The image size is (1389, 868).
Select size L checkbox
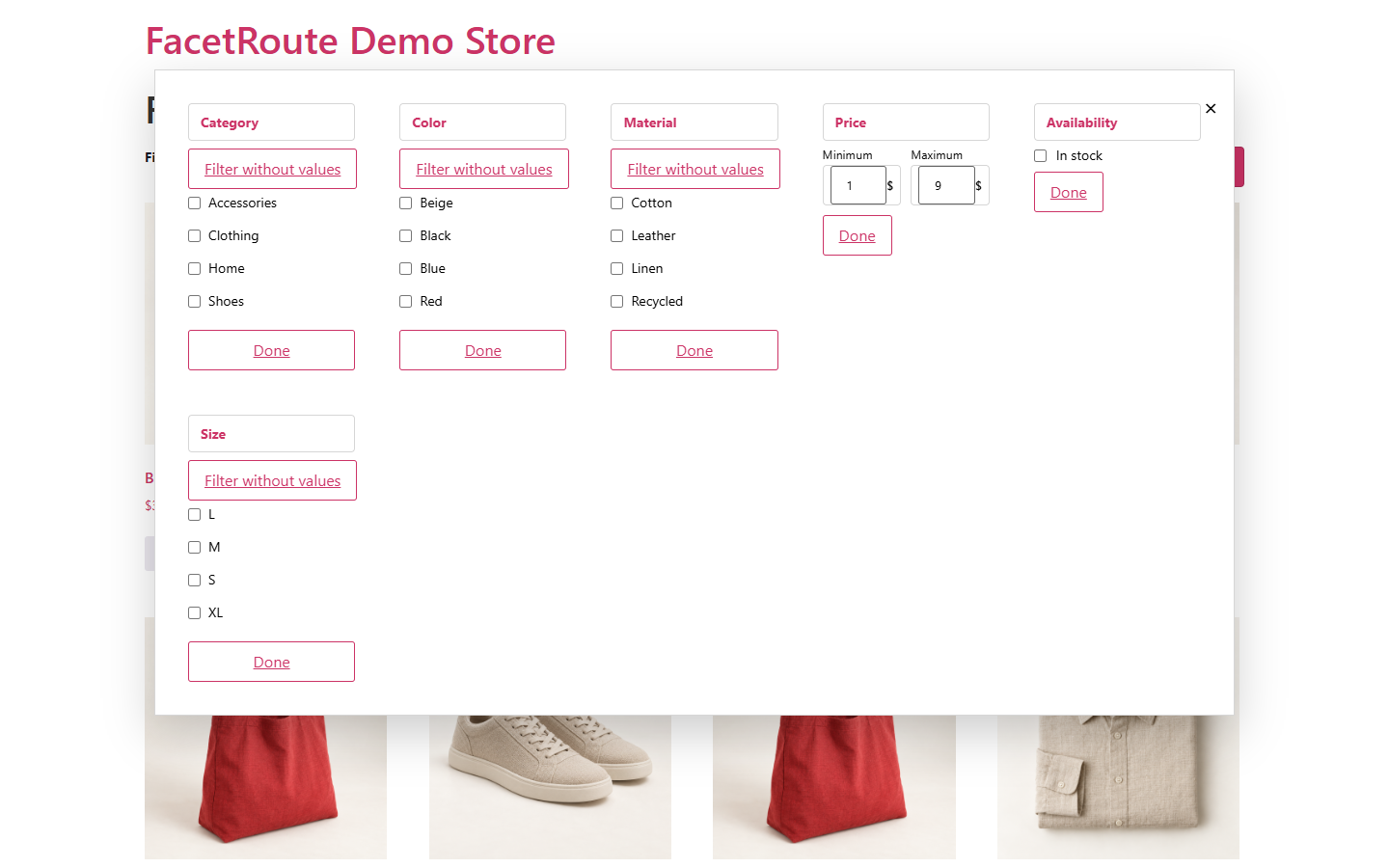click(194, 514)
